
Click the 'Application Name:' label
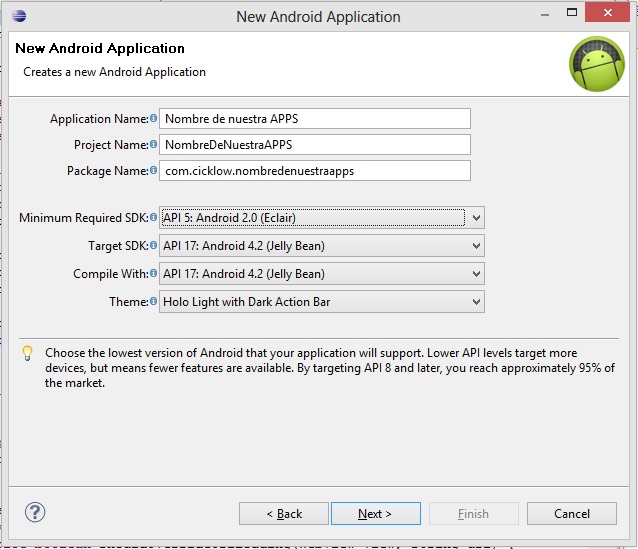click(x=99, y=119)
